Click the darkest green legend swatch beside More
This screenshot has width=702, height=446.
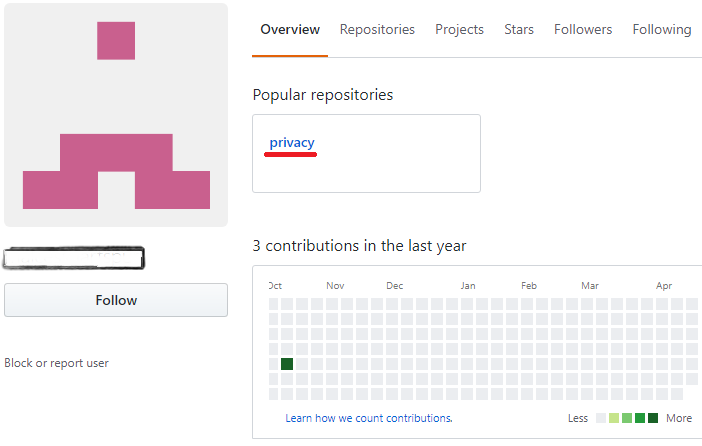pyautogui.click(x=653, y=418)
